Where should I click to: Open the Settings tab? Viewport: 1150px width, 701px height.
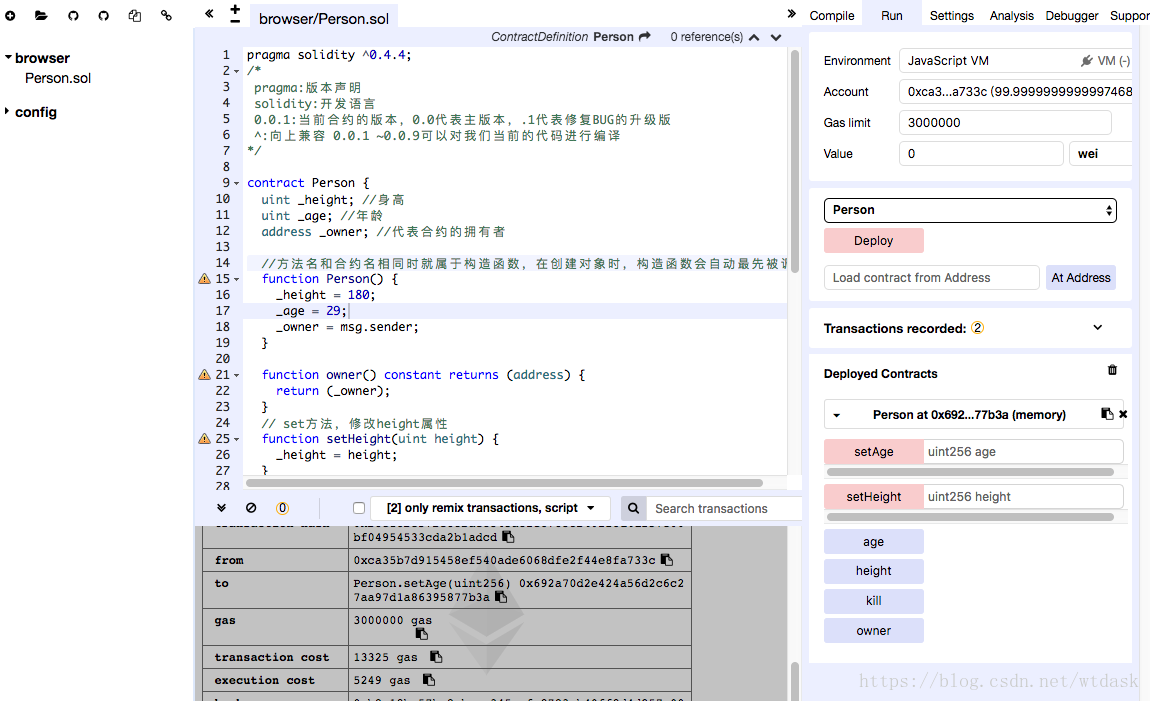pos(951,15)
